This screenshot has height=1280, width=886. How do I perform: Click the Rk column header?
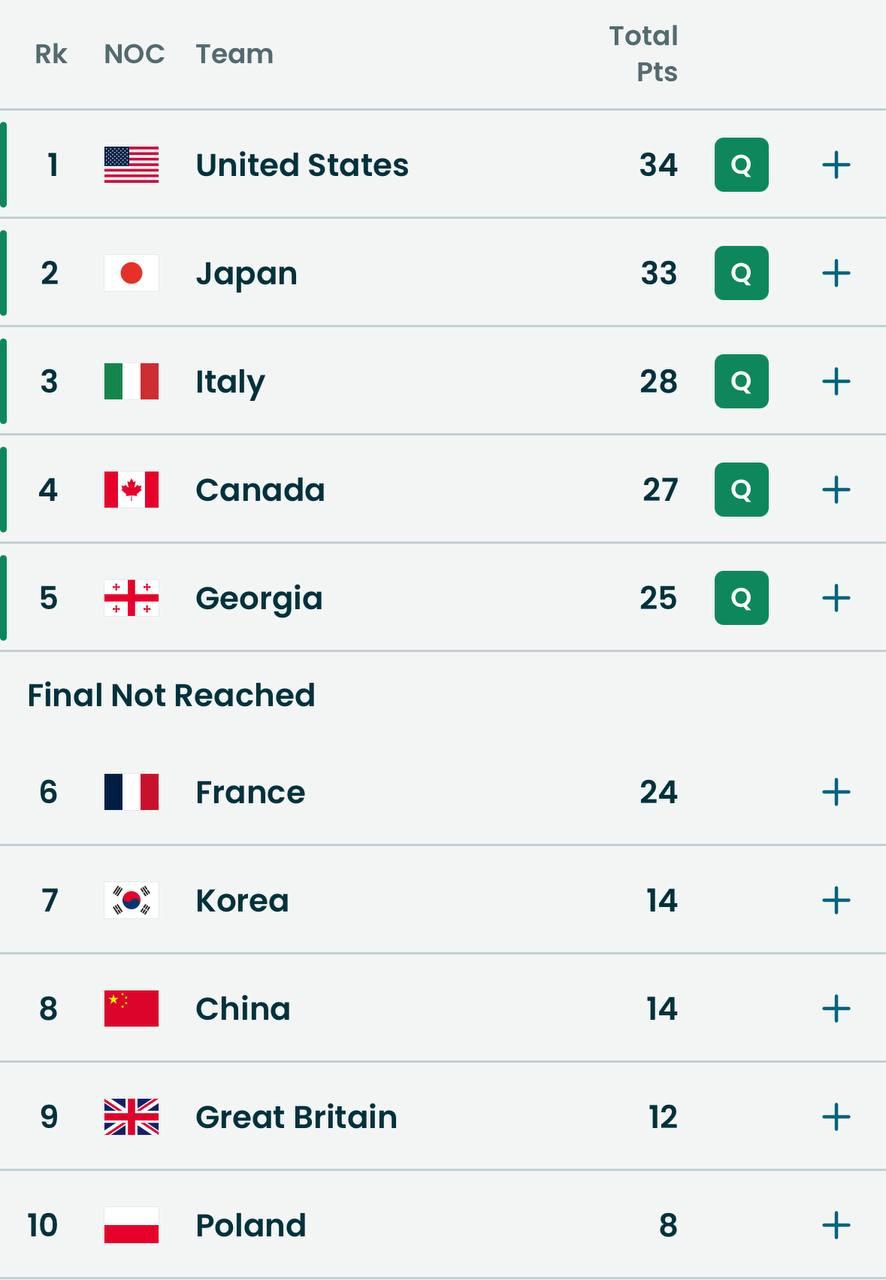[51, 54]
